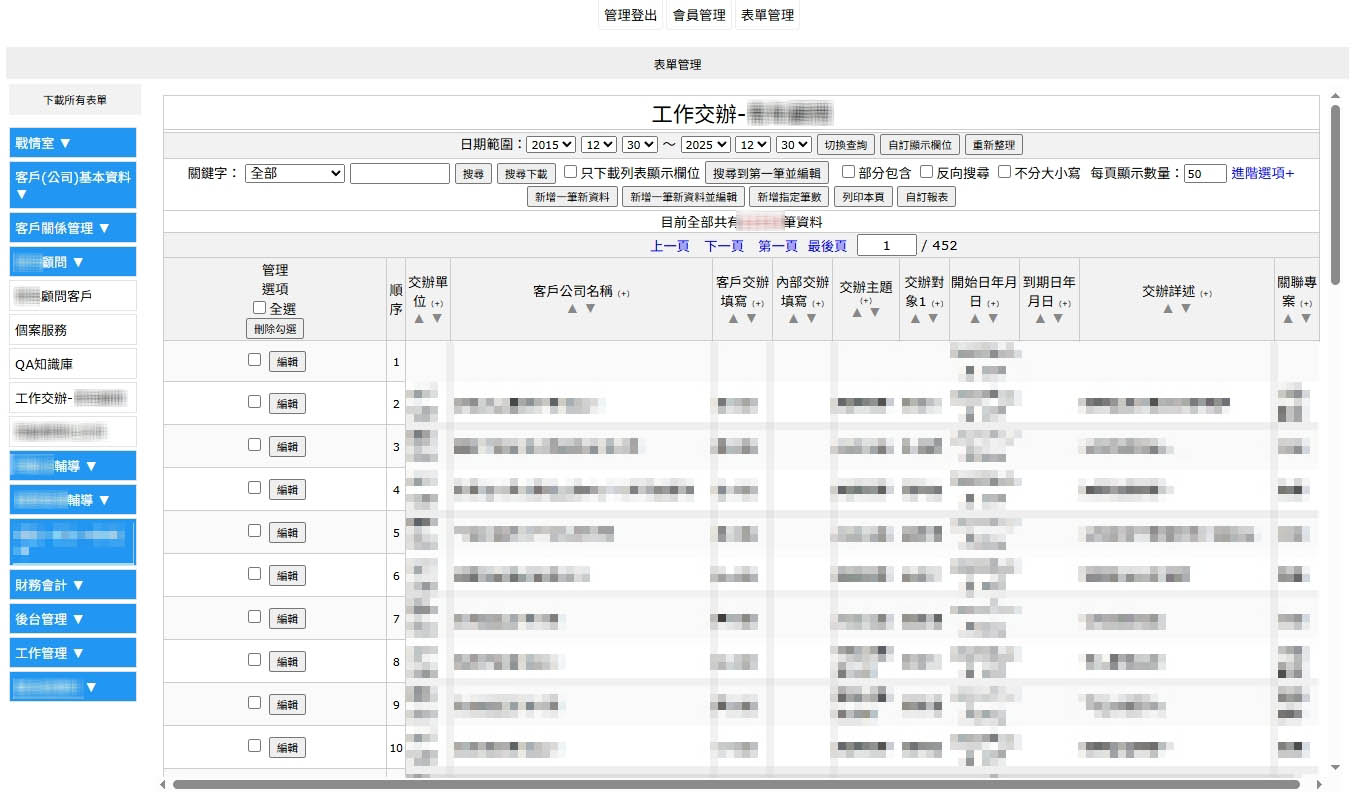Sort 客戶公司名稱 column ascending arrow
The width and height of the screenshot is (1356, 801).
pos(573,309)
